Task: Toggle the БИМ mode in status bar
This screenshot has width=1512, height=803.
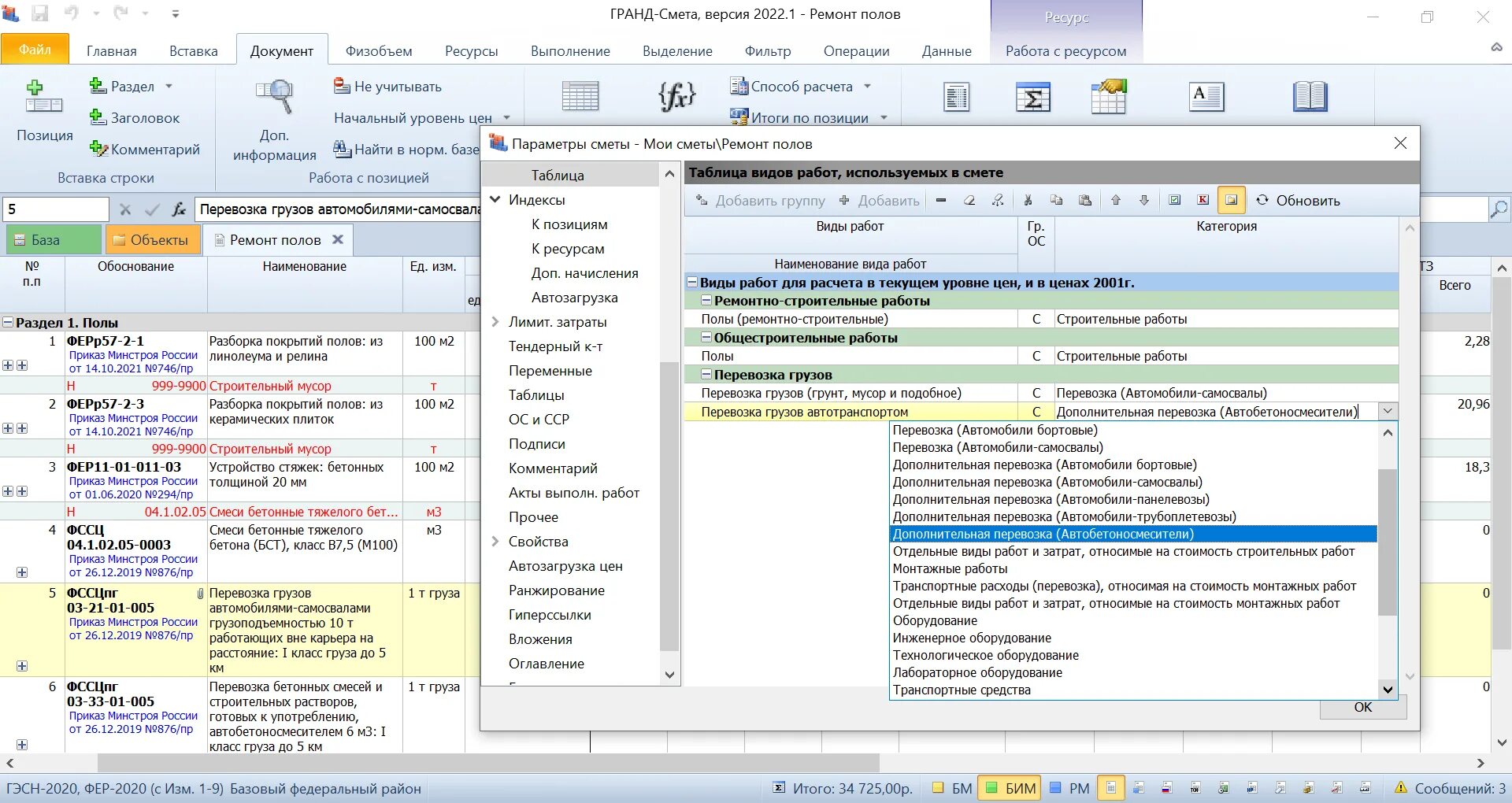Action: click(1010, 788)
